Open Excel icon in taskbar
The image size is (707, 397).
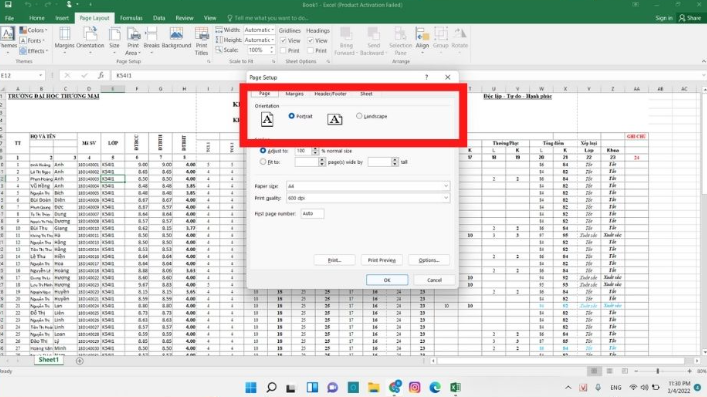click(455, 387)
